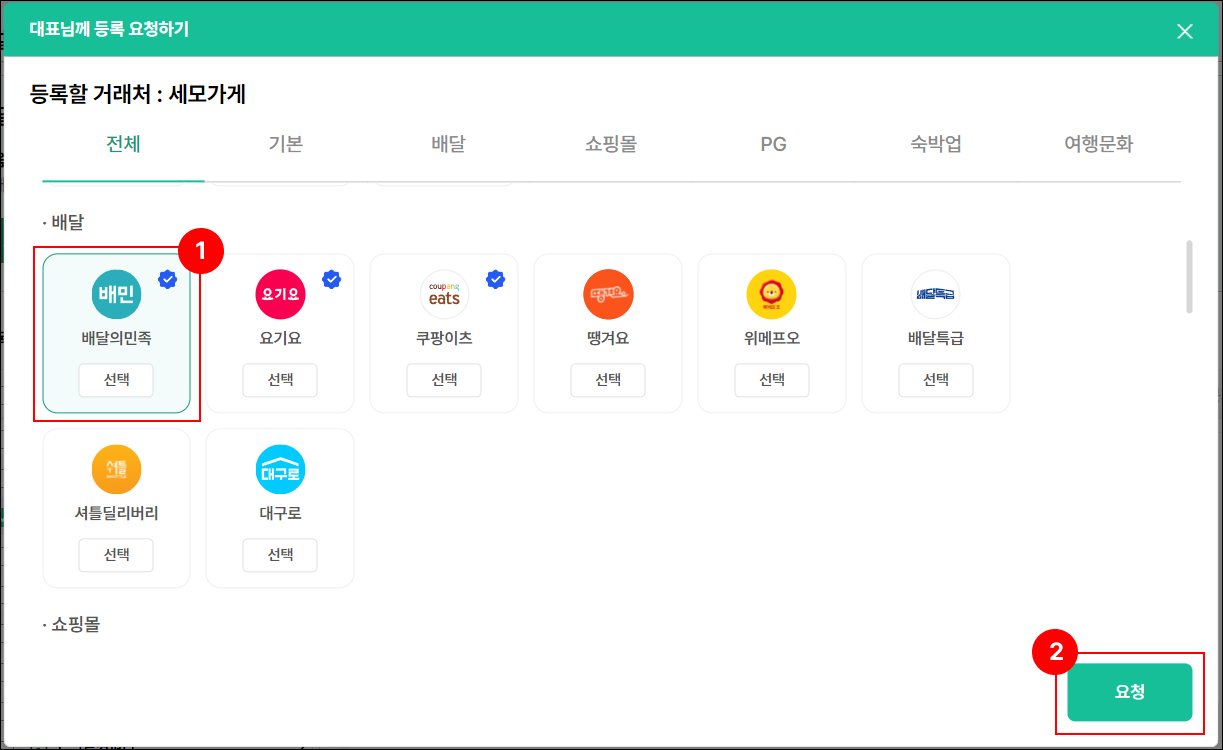This screenshot has width=1223, height=750.
Task: Click the 셔틀딜리버리 orange logo icon
Action: coord(117,469)
